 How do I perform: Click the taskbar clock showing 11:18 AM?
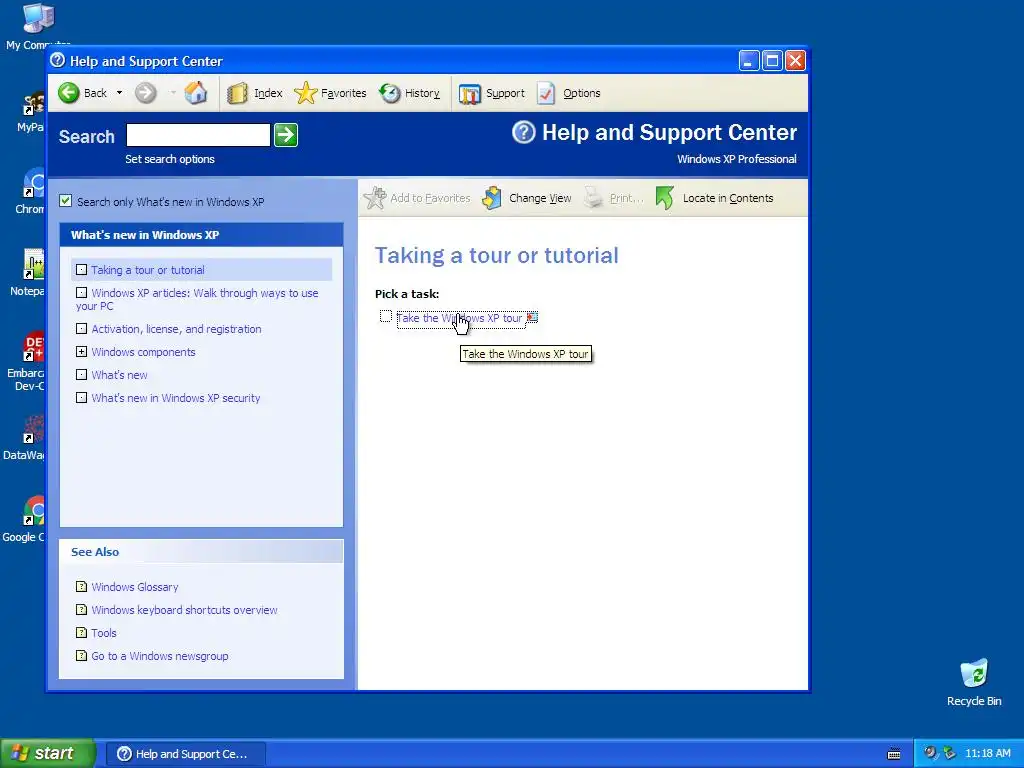(987, 754)
